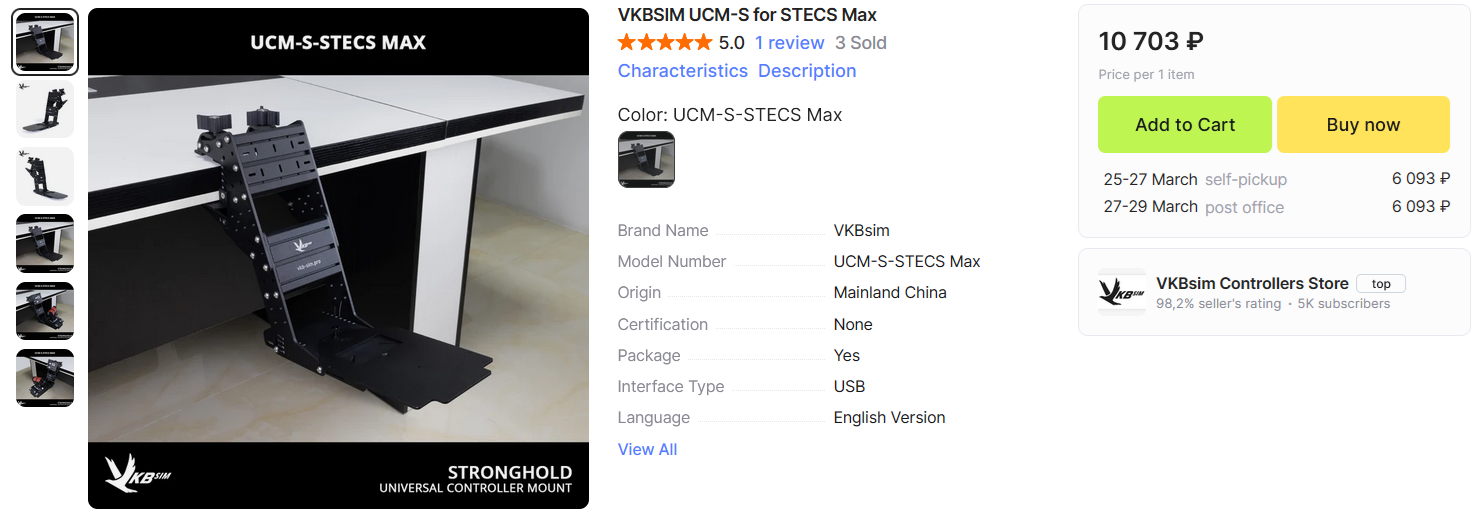Click the top seller badge
This screenshot has width=1475, height=530.
click(x=1381, y=284)
